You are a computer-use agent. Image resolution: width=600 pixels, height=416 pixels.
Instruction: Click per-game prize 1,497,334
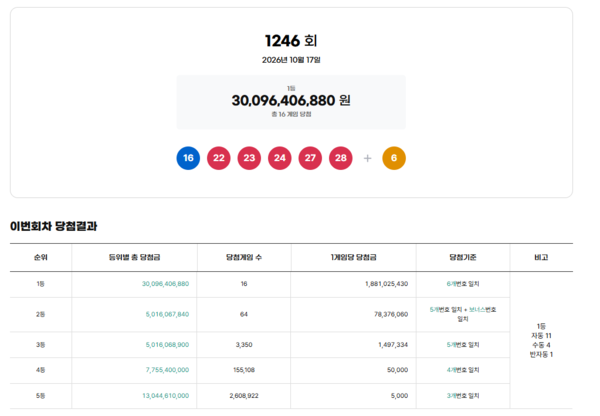(393, 345)
